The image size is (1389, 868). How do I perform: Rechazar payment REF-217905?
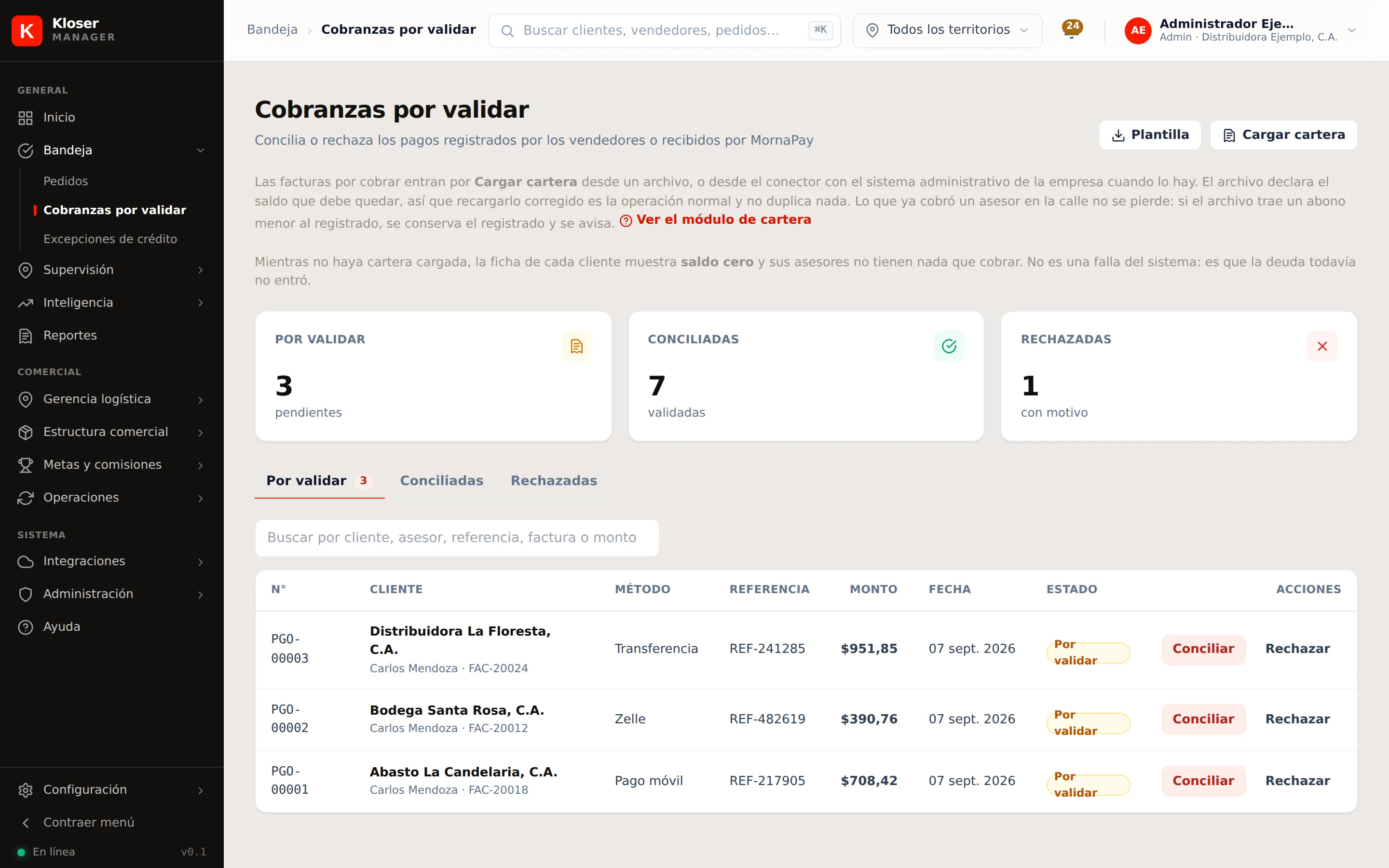coord(1297,781)
